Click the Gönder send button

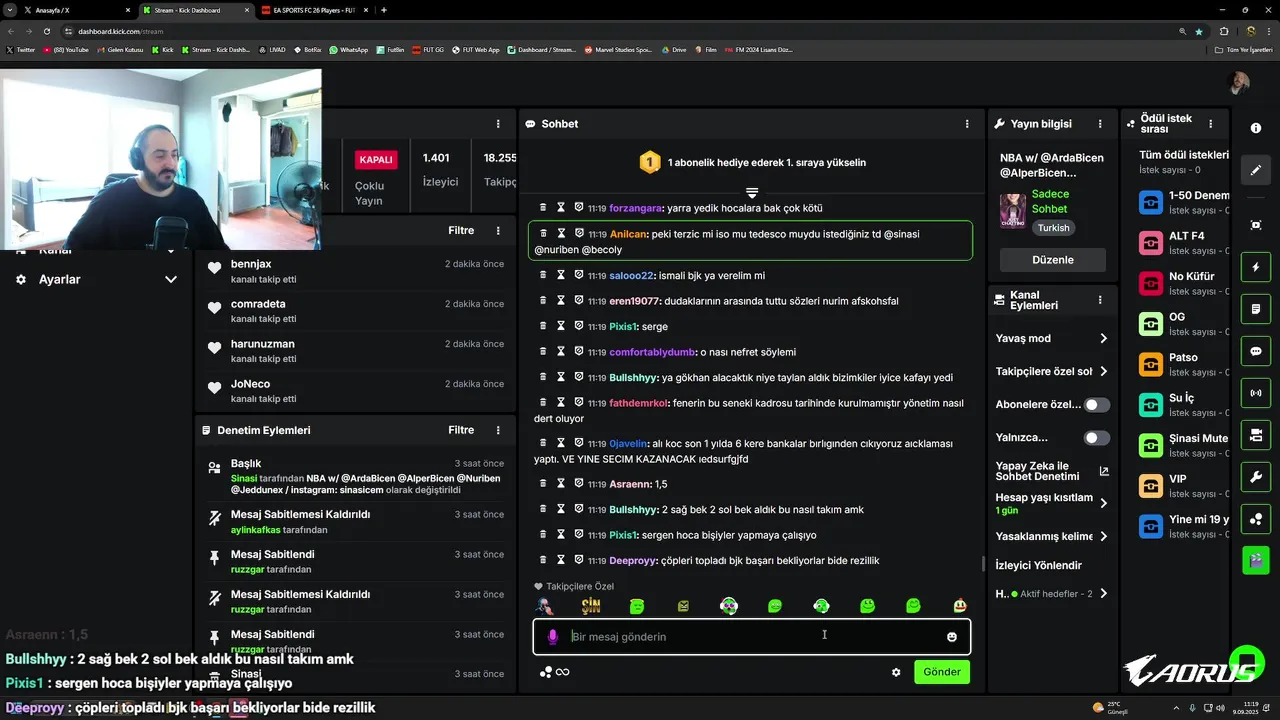coord(942,672)
